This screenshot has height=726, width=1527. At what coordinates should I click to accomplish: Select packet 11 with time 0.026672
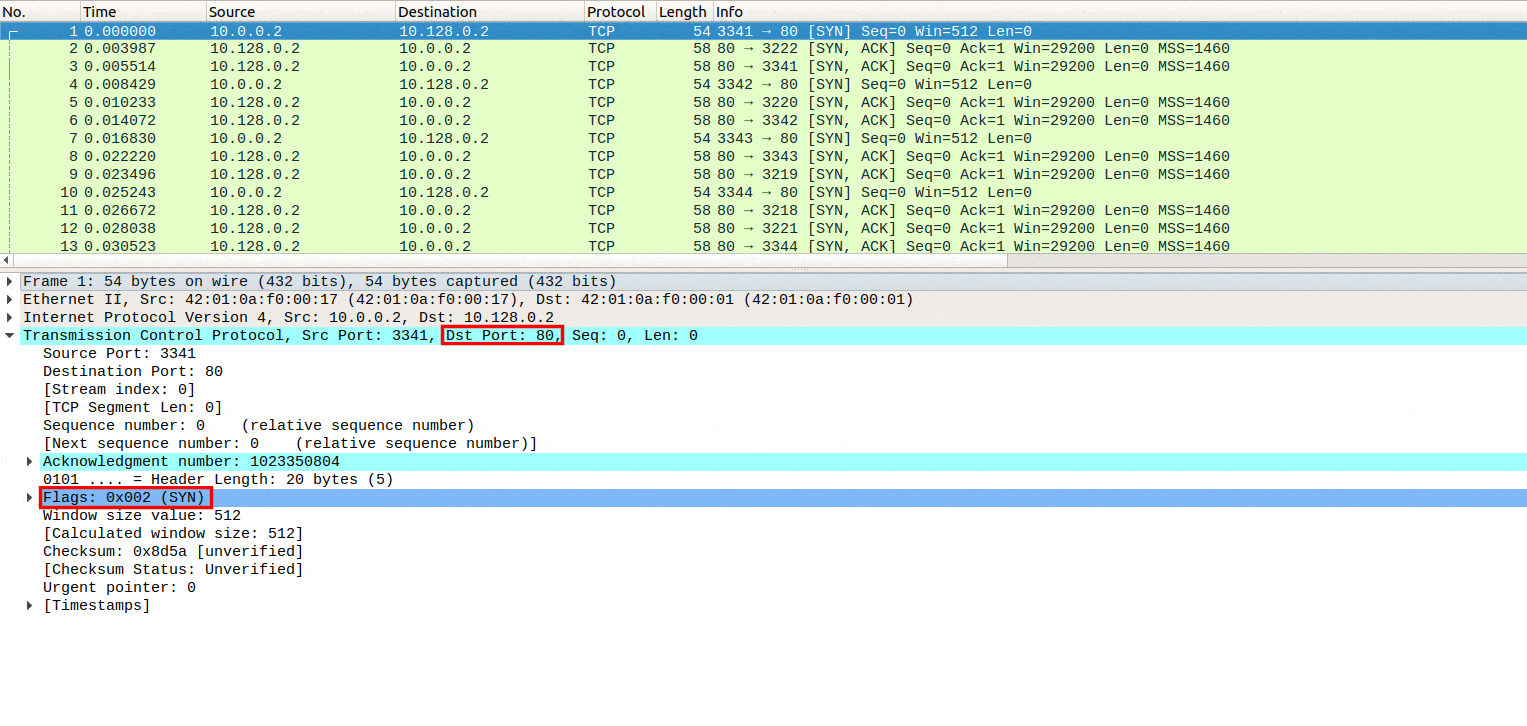[x=763, y=211]
